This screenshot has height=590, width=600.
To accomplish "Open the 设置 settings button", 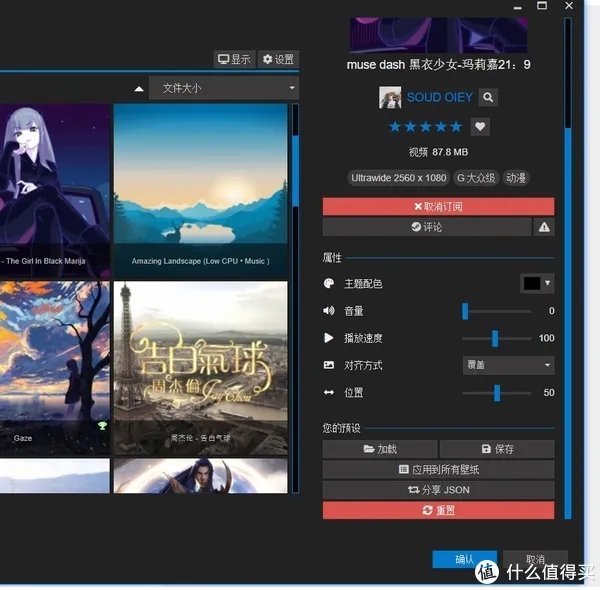I will tap(278, 59).
